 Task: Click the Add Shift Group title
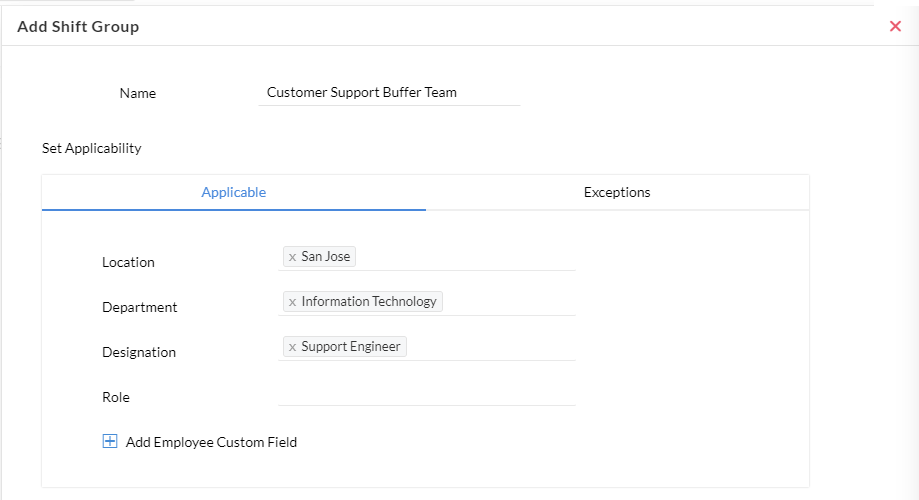point(78,27)
